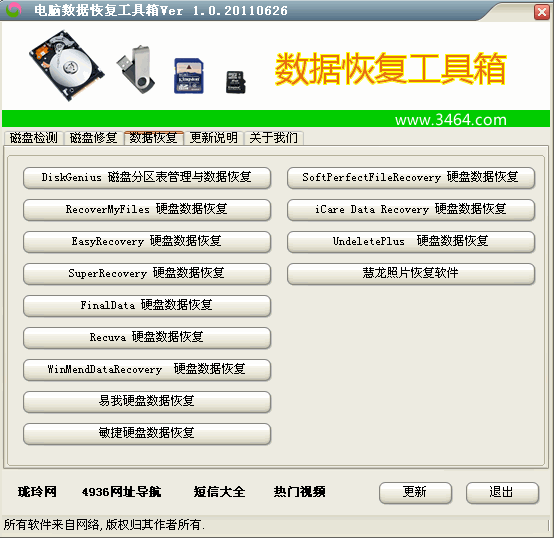Open the 短信大全 link

coord(219,492)
